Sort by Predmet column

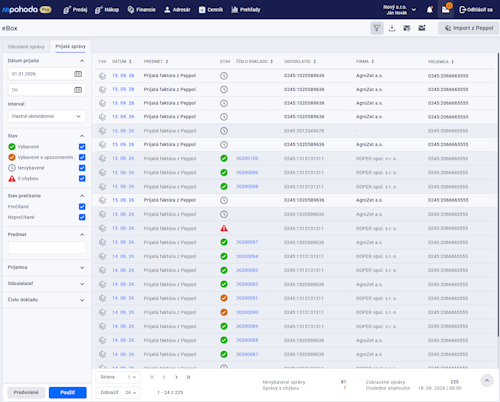(x=156, y=62)
